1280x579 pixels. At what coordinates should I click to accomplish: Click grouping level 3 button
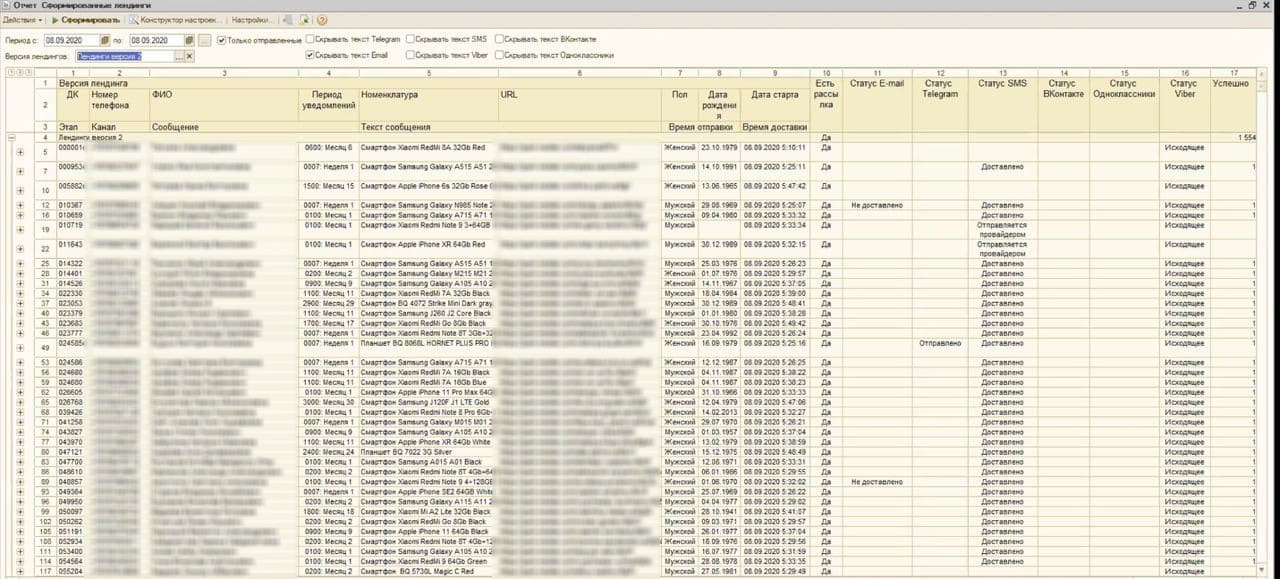27,73
